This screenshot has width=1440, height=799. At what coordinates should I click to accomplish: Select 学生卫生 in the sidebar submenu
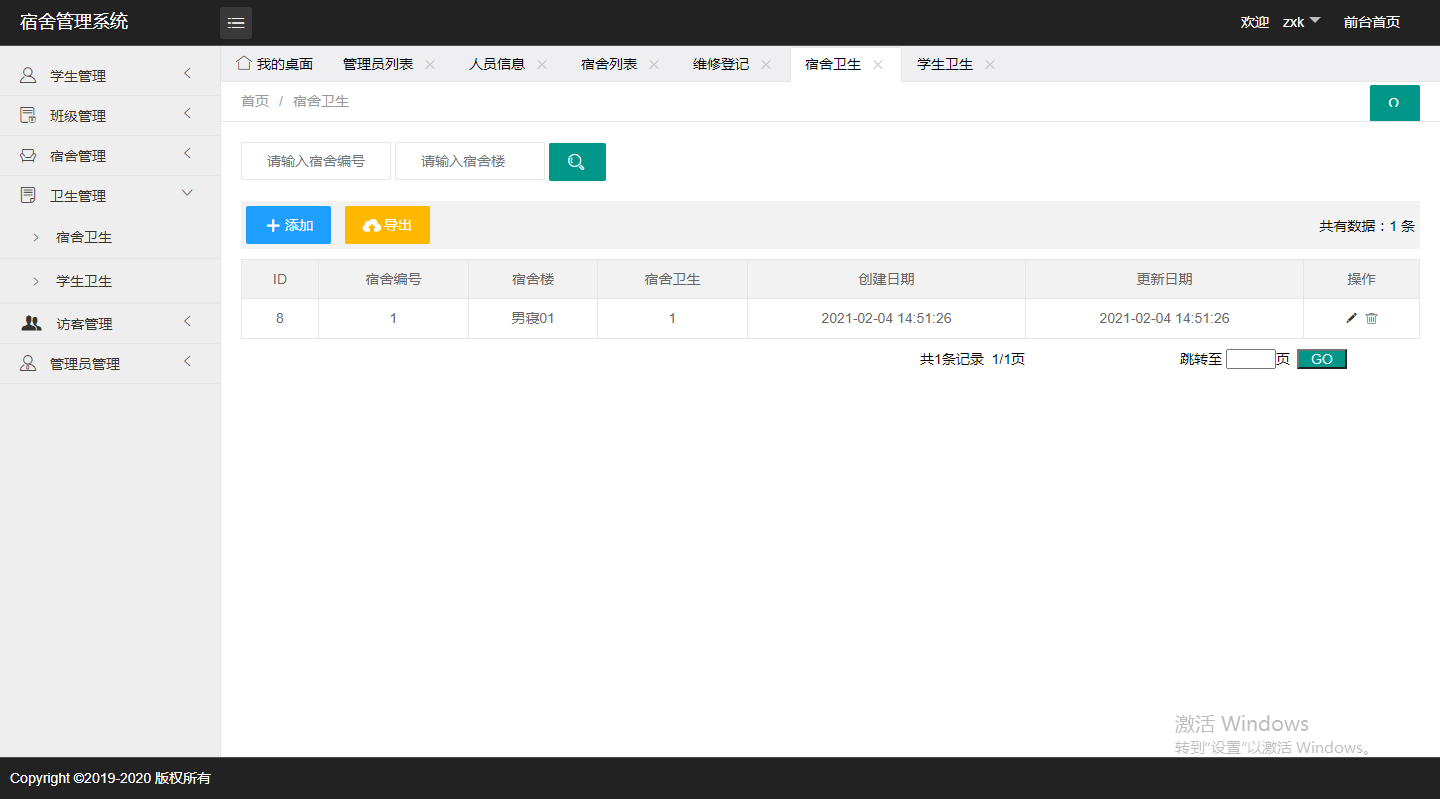pyautogui.click(x=84, y=281)
